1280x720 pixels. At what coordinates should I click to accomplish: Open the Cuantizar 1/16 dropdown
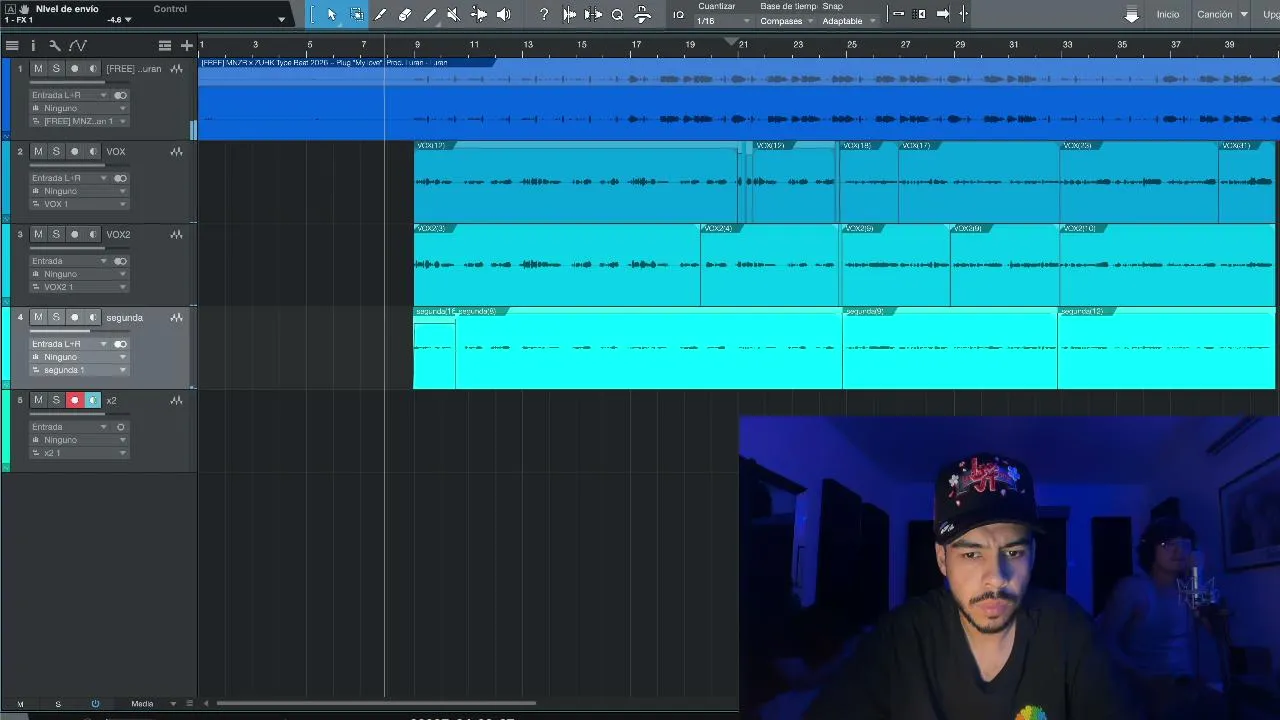pos(724,21)
